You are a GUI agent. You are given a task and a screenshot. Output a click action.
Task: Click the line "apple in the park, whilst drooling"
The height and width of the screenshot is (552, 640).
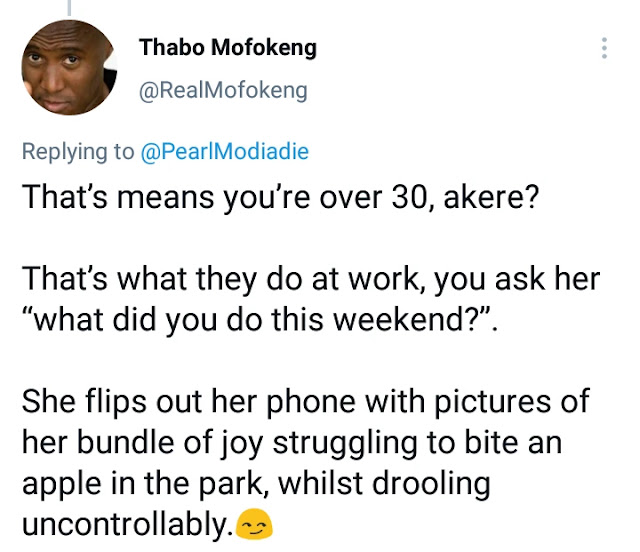point(256,483)
